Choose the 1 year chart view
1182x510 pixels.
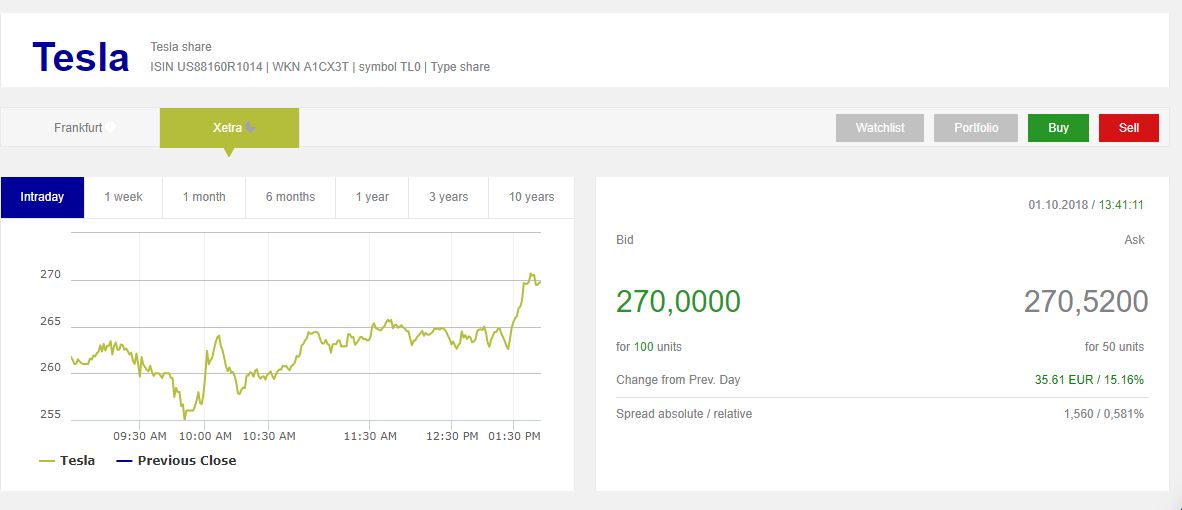coord(372,197)
